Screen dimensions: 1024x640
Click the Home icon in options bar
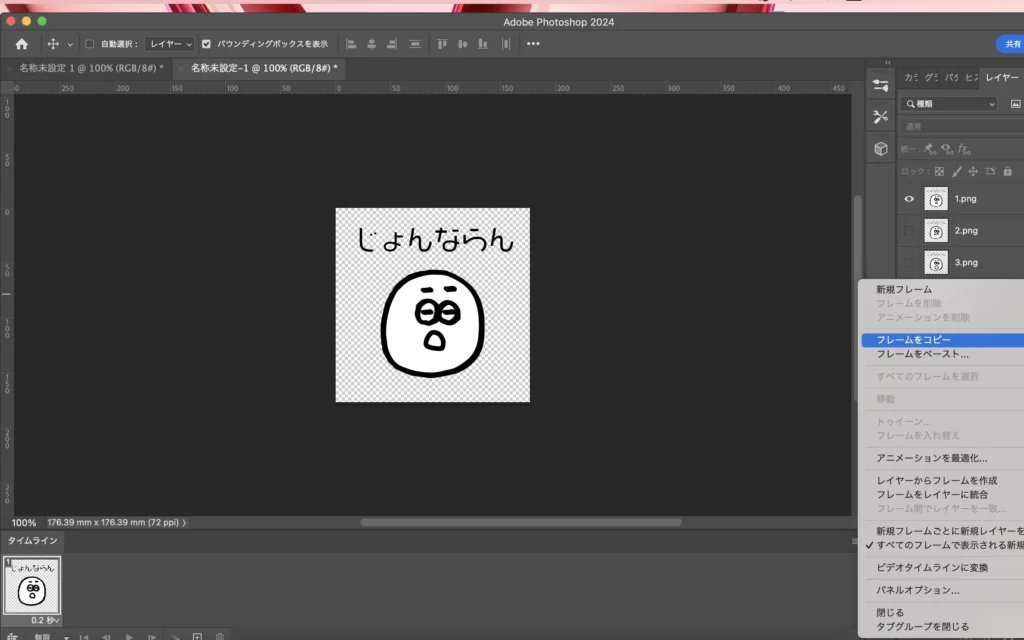[21, 44]
